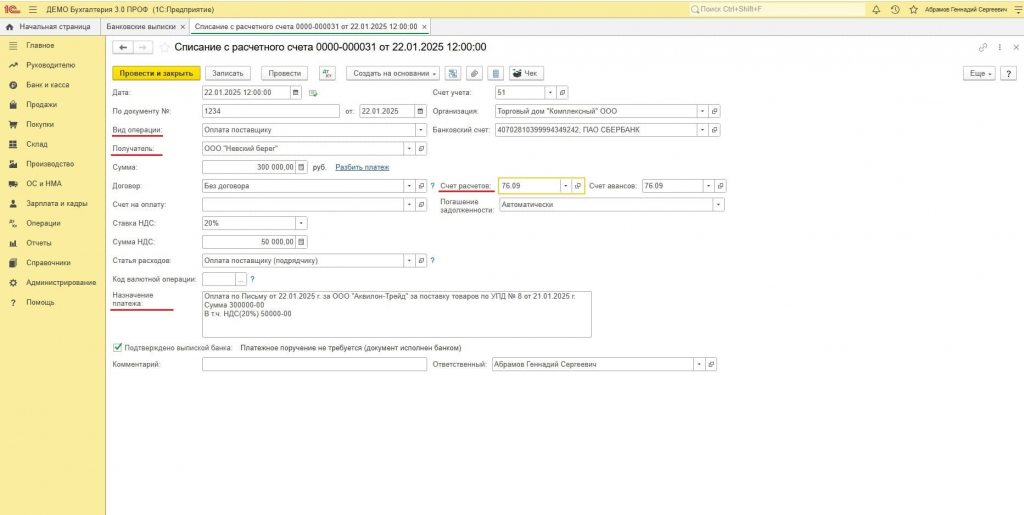The image size is (1024, 515).
Task: Toggle 'Подтверждено выпиской банка' checkbox
Action: pos(118,348)
